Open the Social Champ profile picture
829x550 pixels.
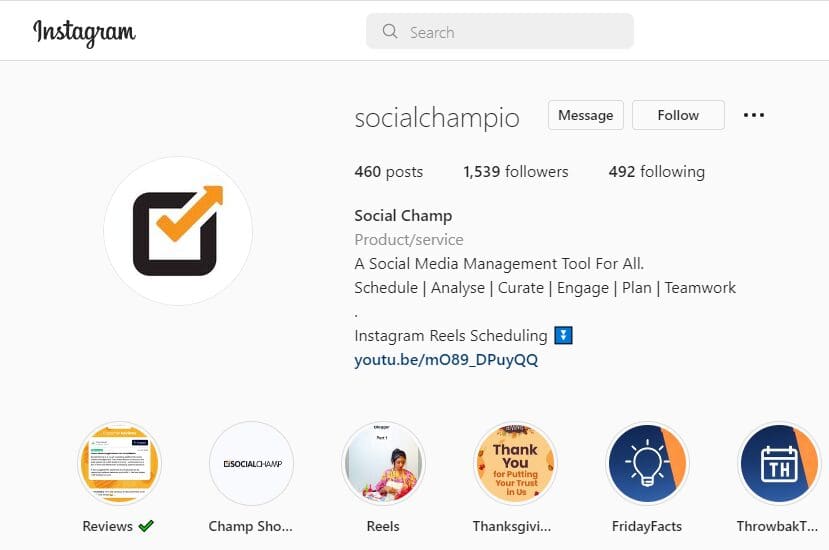pos(178,231)
